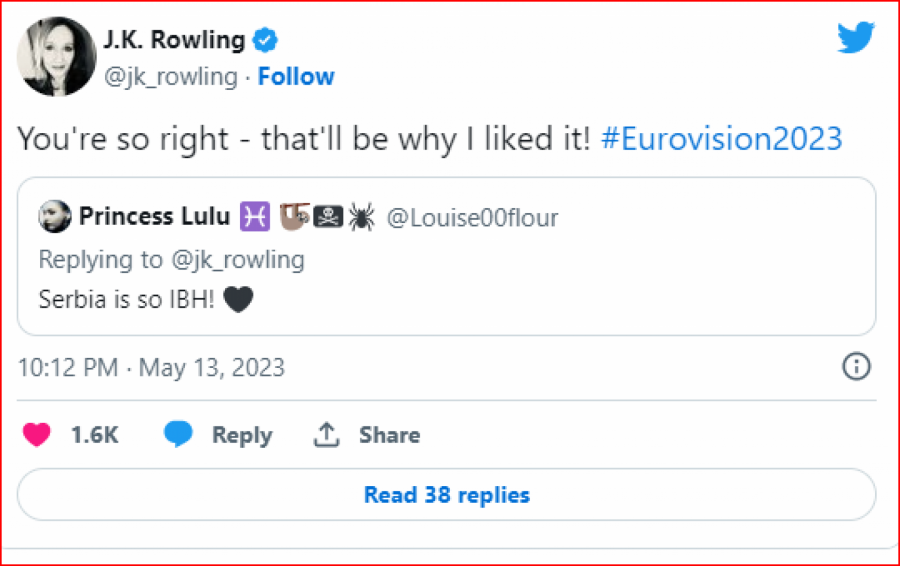
Task: Click the Princess Lulu display name
Action: tap(154, 216)
